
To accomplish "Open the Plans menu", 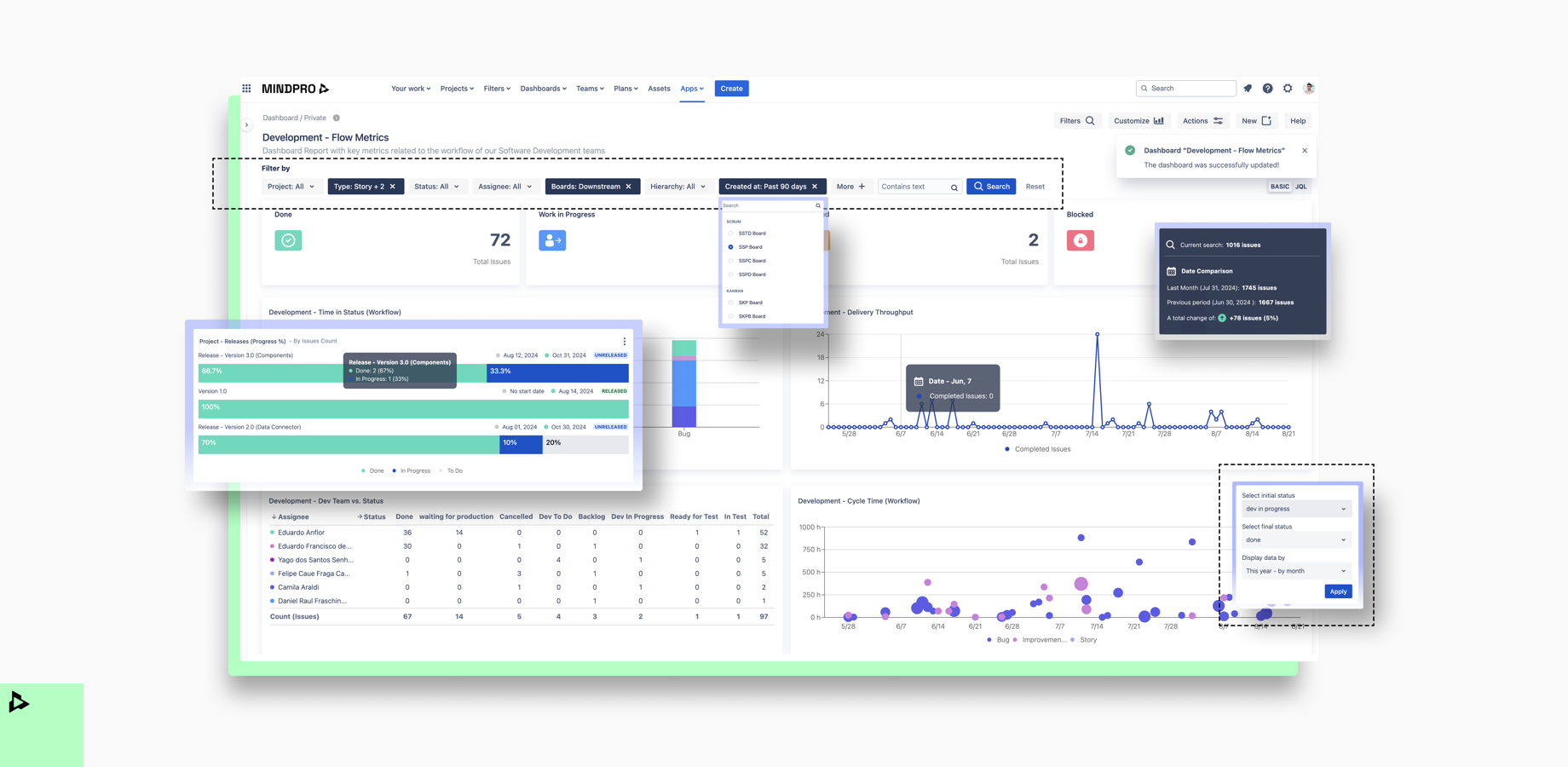I will (x=625, y=88).
